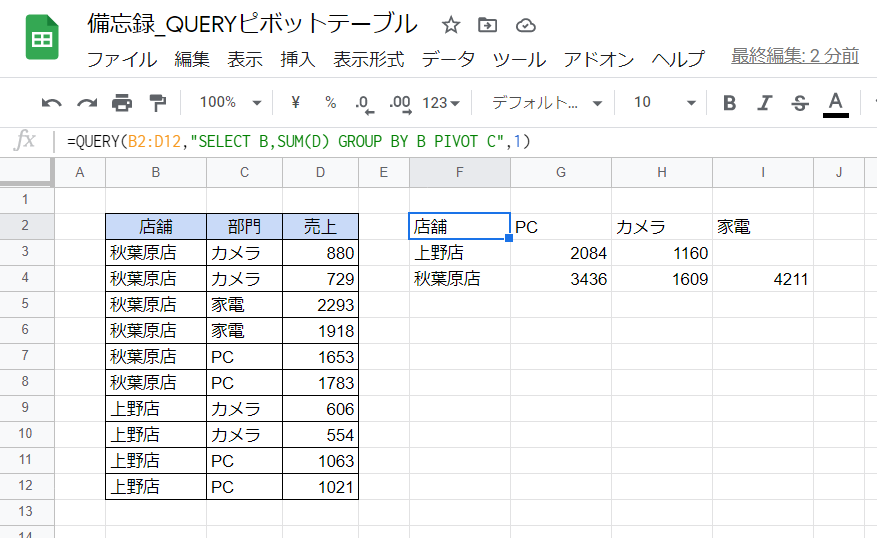Print the spreadsheet
The width and height of the screenshot is (877, 538).
coord(122,103)
